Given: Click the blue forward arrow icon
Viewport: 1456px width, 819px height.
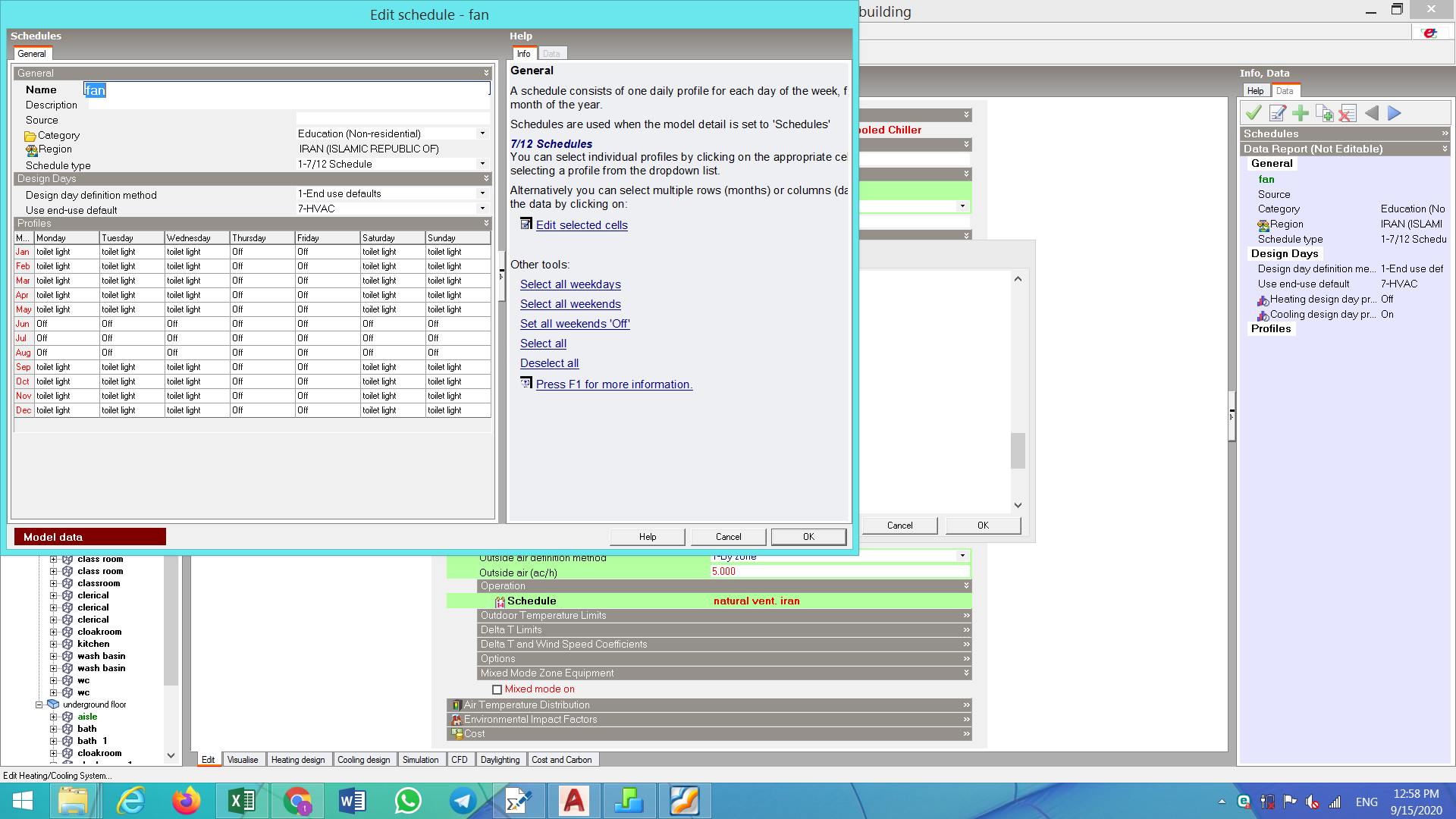Looking at the screenshot, I should click(1395, 113).
